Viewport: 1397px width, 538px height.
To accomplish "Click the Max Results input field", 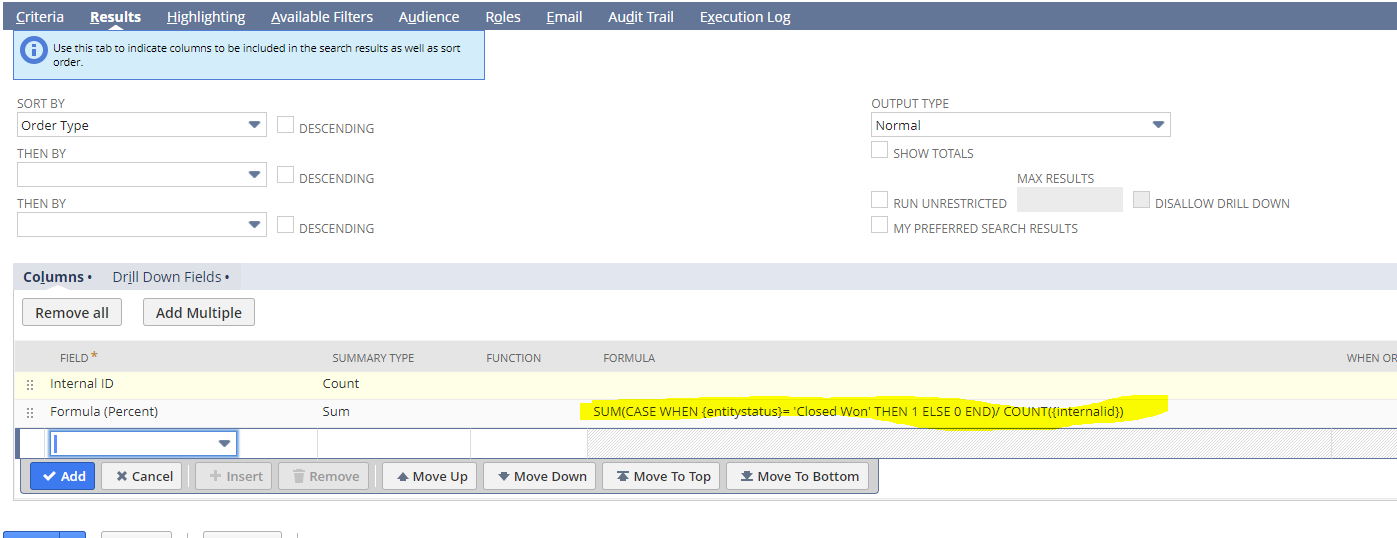I will (1070, 200).
